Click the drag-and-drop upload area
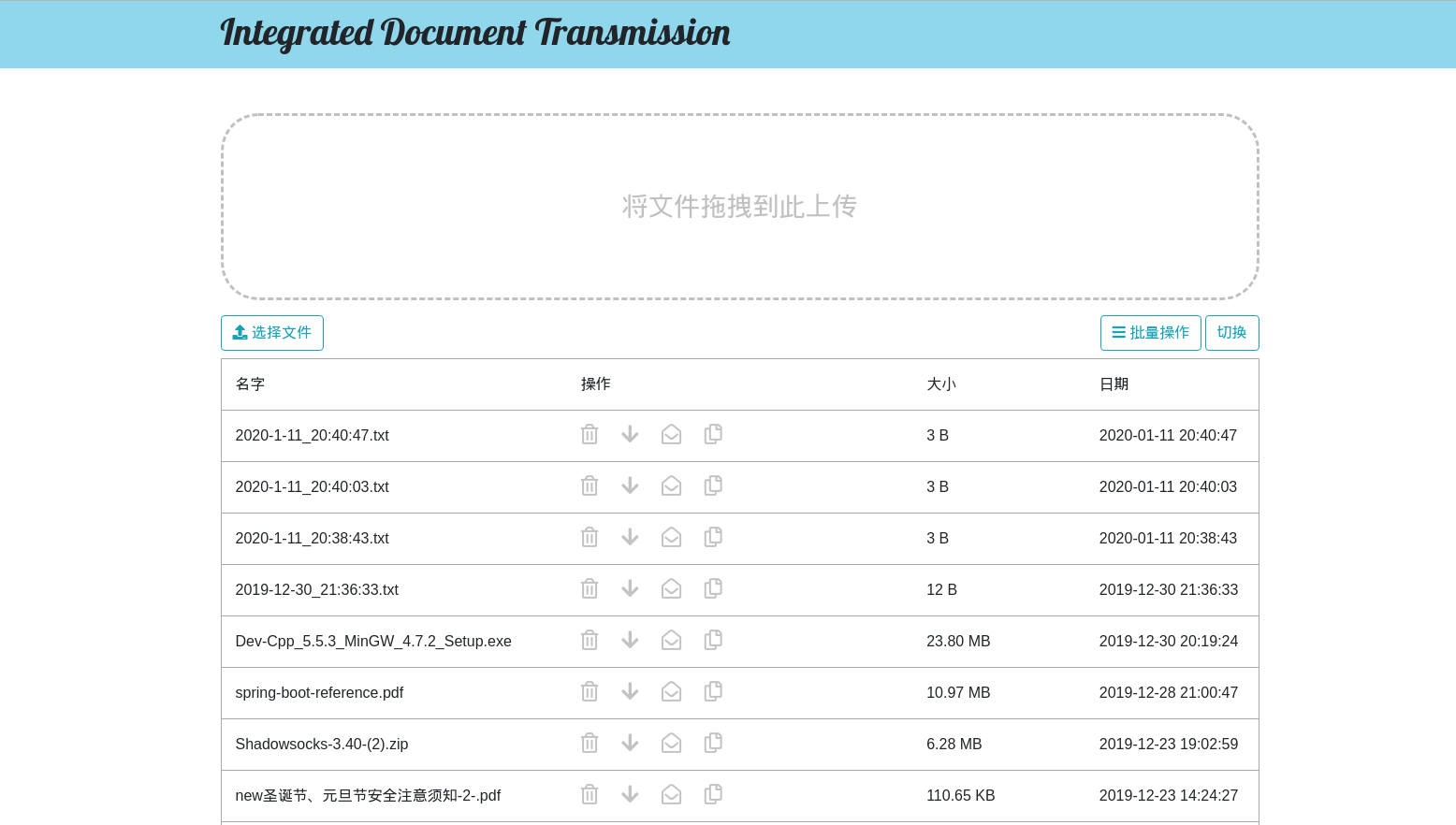The width and height of the screenshot is (1456, 825). (739, 207)
